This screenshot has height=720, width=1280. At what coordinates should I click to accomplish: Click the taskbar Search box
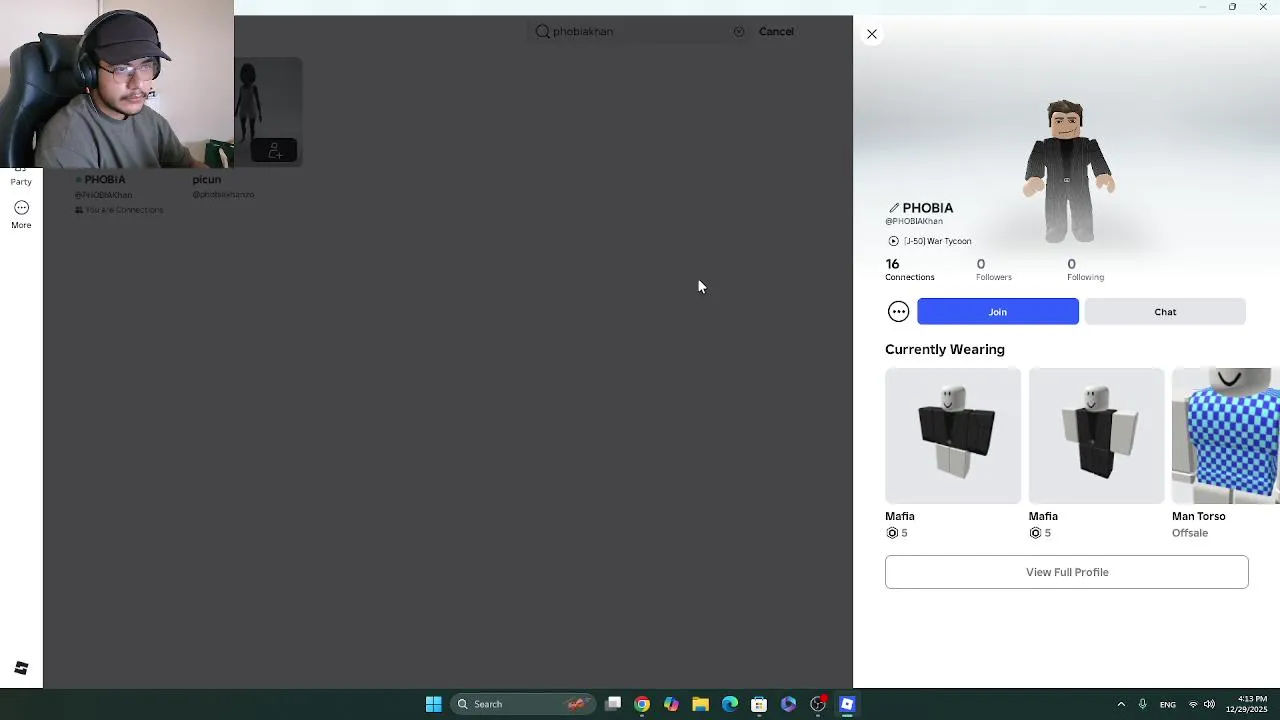[x=523, y=704]
